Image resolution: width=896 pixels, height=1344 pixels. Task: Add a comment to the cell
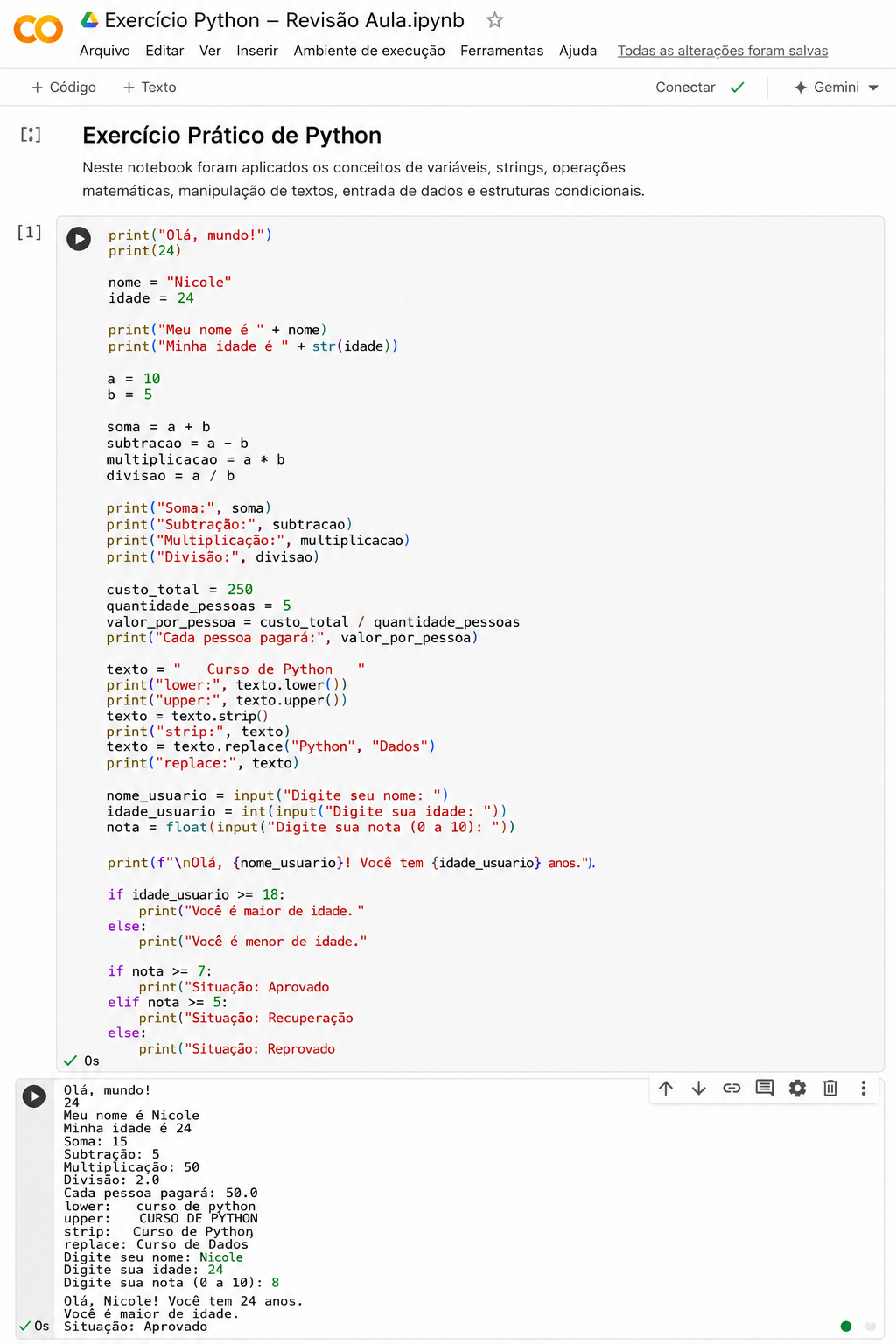click(x=765, y=1088)
